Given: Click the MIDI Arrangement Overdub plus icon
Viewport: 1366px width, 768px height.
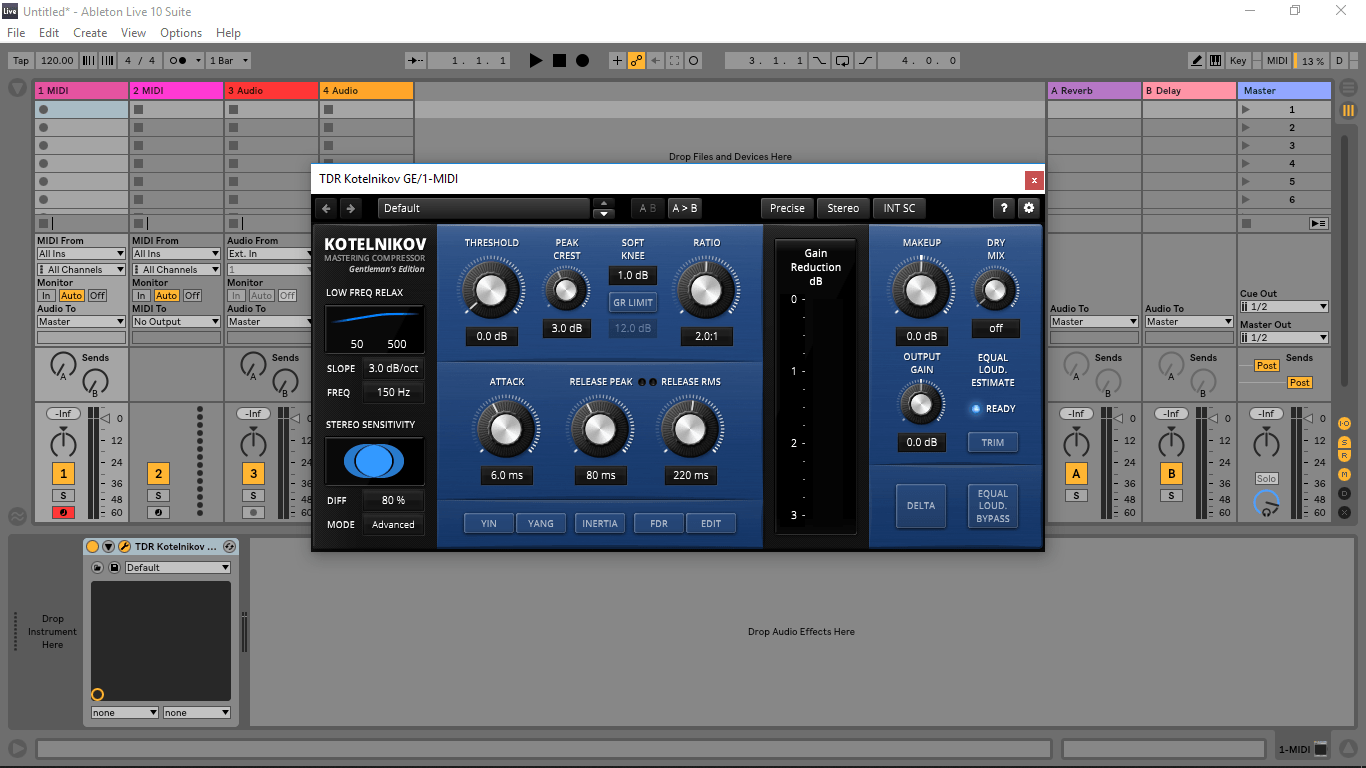Looking at the screenshot, I should coord(617,61).
